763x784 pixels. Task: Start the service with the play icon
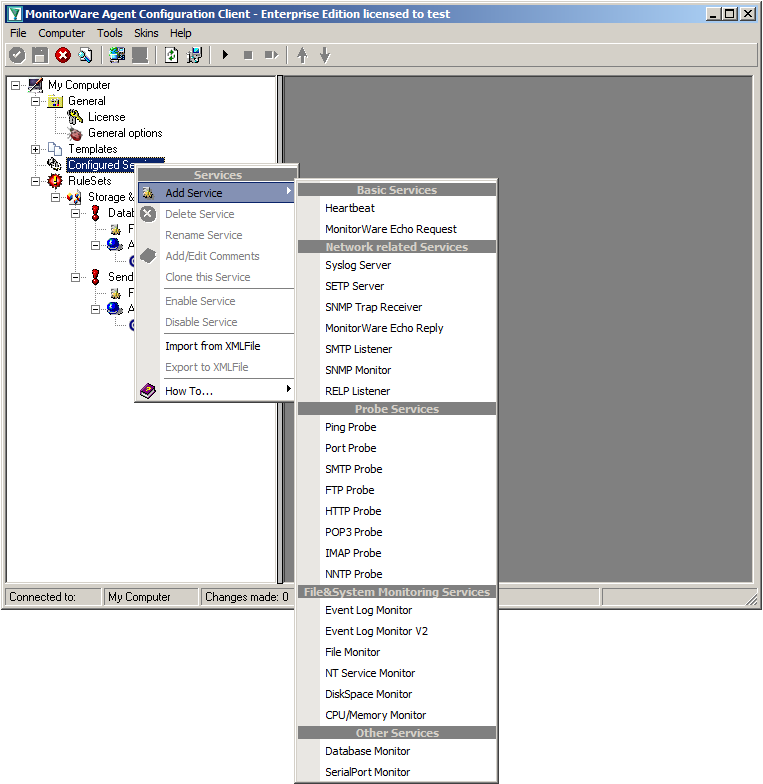tap(225, 55)
